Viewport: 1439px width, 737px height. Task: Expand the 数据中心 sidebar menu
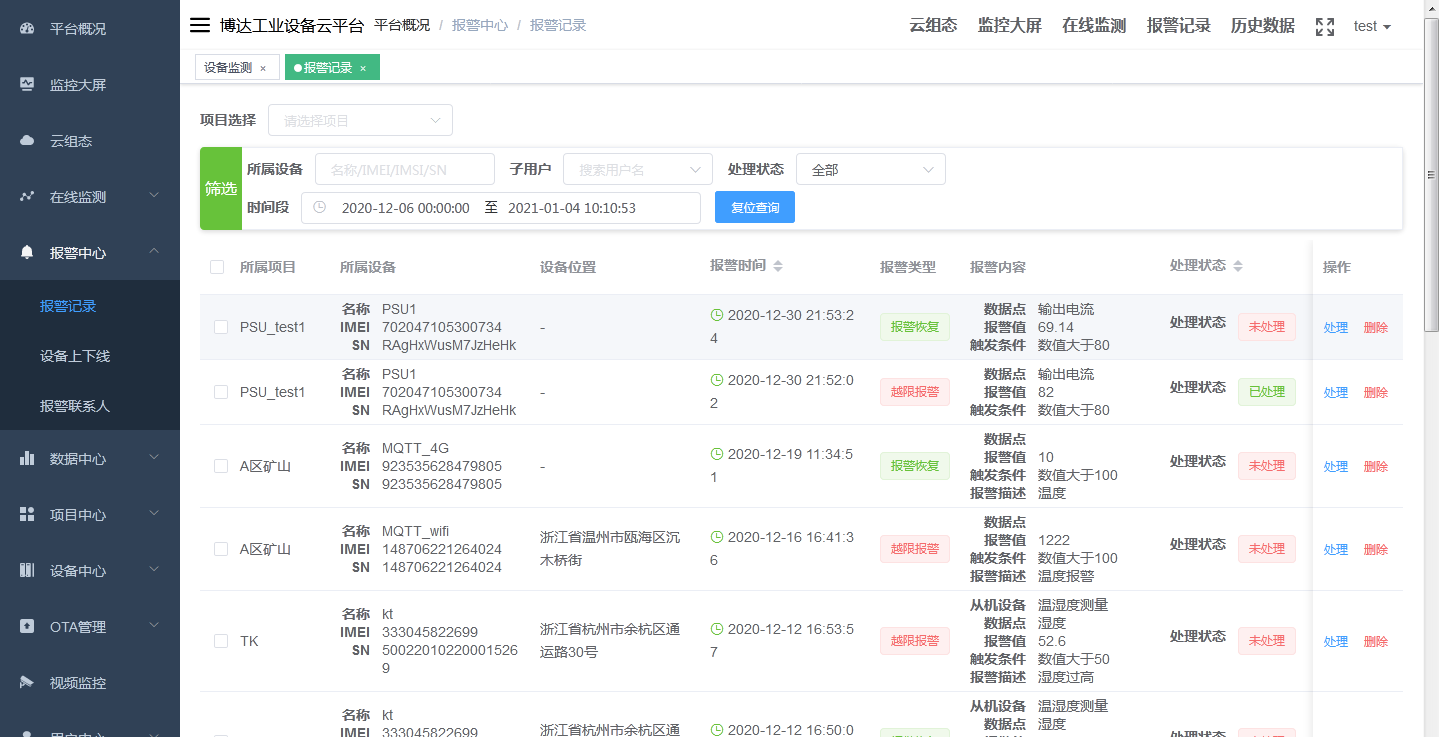90,459
